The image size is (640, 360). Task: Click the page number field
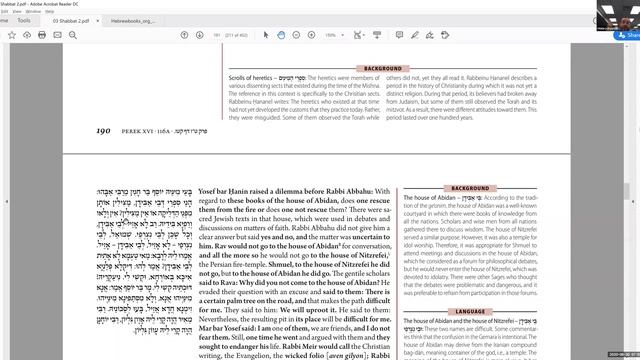click(x=217, y=35)
